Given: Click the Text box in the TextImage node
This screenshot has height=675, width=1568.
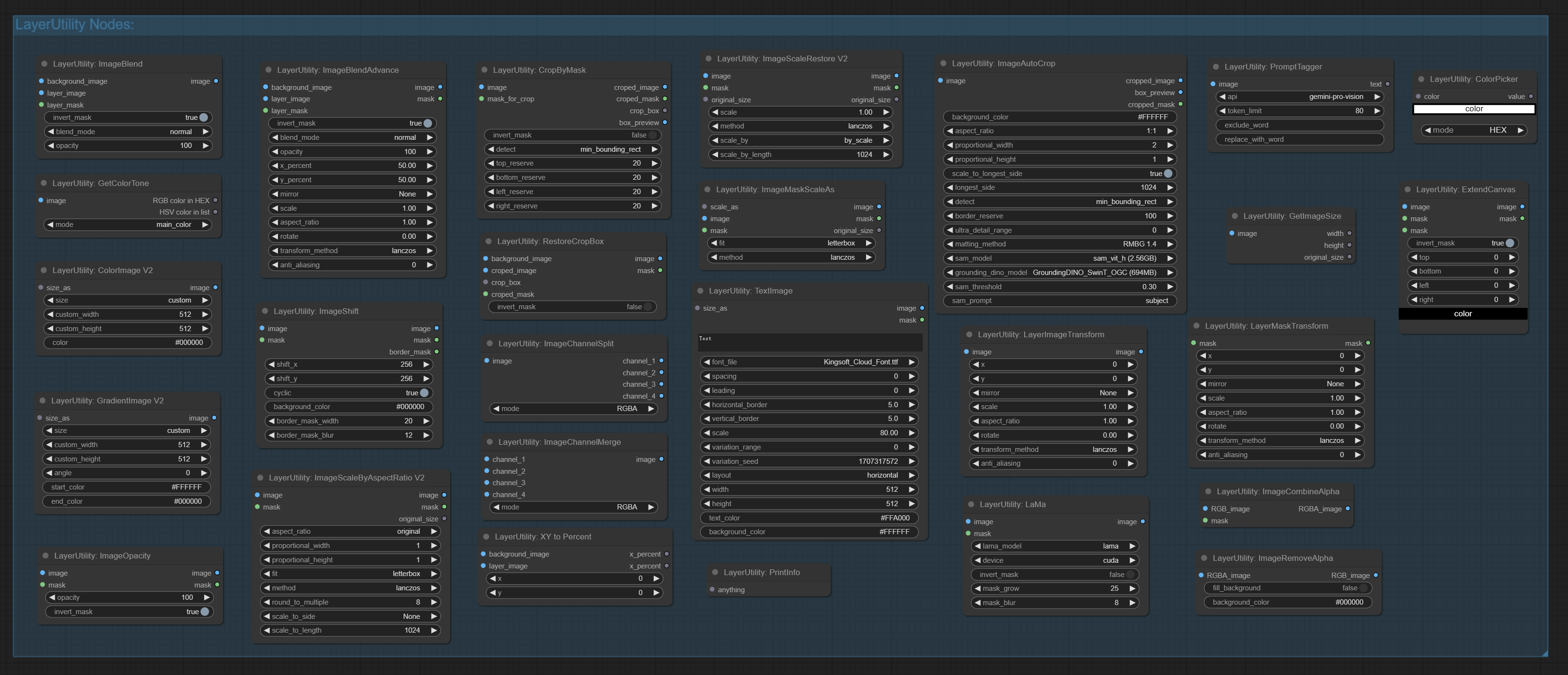Looking at the screenshot, I should (809, 342).
